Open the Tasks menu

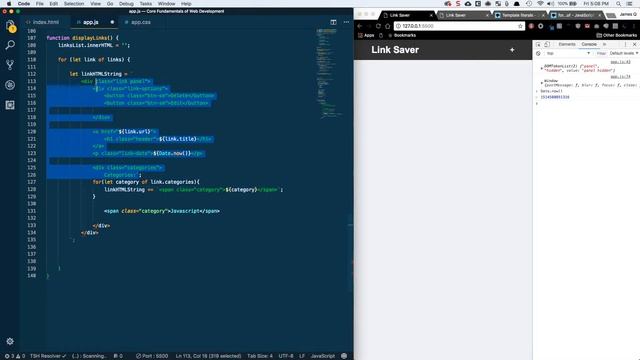click(x=146, y=4)
